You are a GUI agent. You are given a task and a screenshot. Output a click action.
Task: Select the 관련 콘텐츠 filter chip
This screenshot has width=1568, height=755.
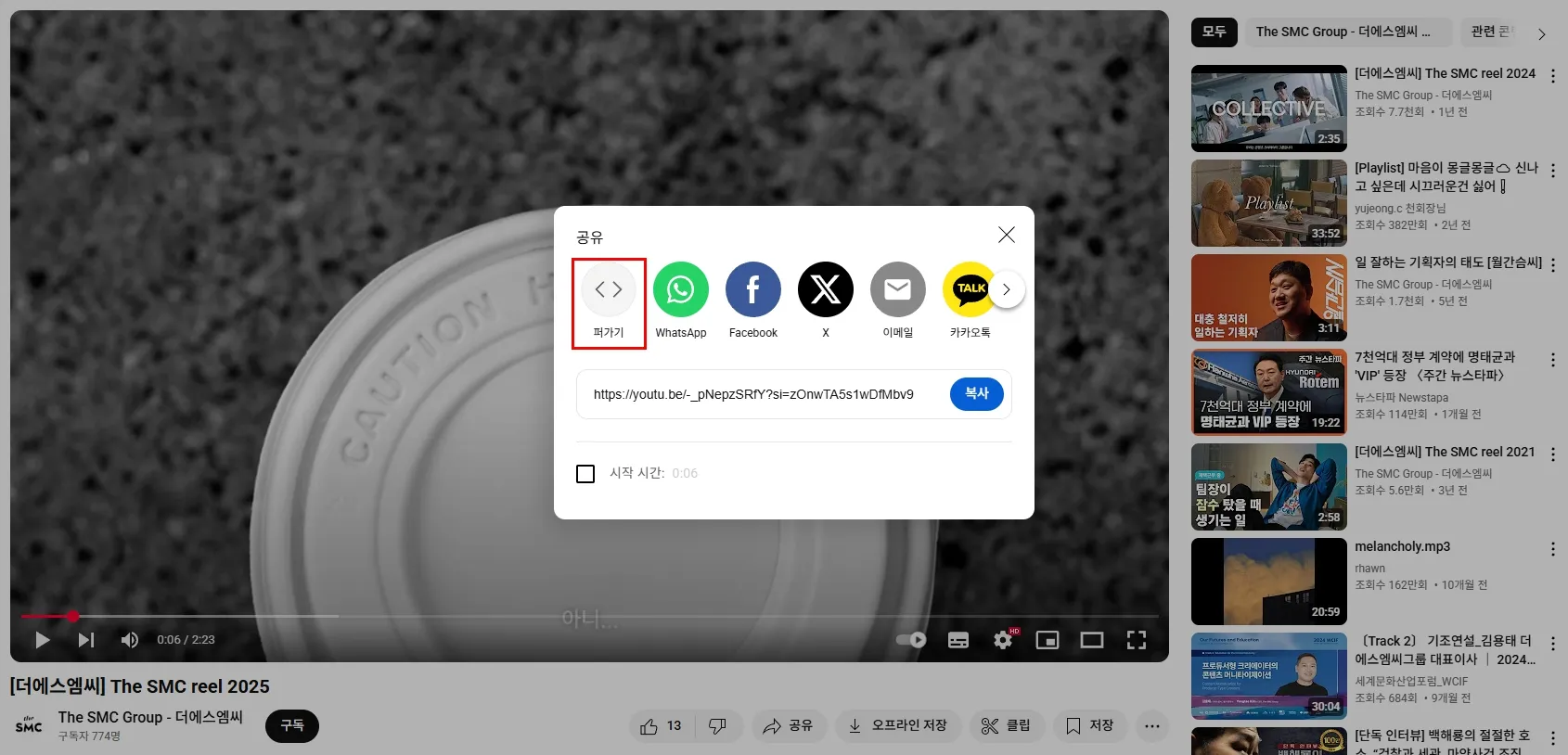(x=1492, y=32)
